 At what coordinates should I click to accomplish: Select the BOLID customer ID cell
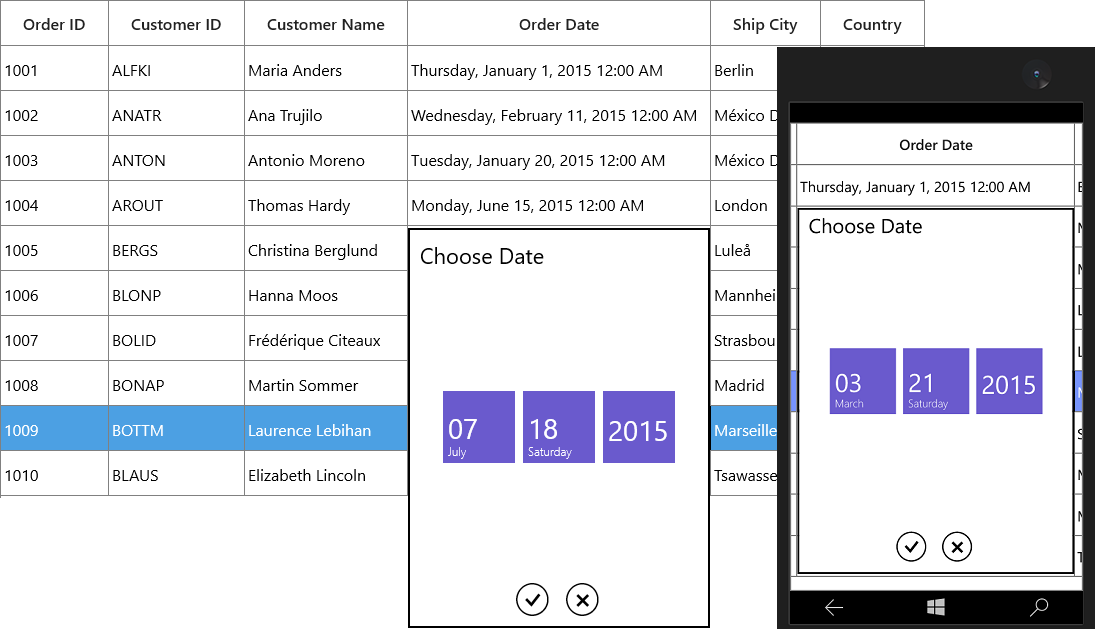176,339
